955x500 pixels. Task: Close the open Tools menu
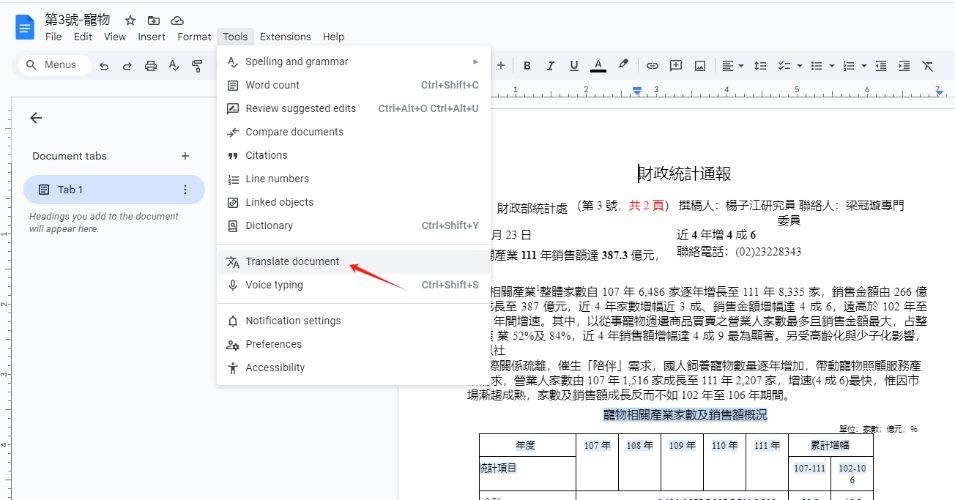click(x=235, y=37)
